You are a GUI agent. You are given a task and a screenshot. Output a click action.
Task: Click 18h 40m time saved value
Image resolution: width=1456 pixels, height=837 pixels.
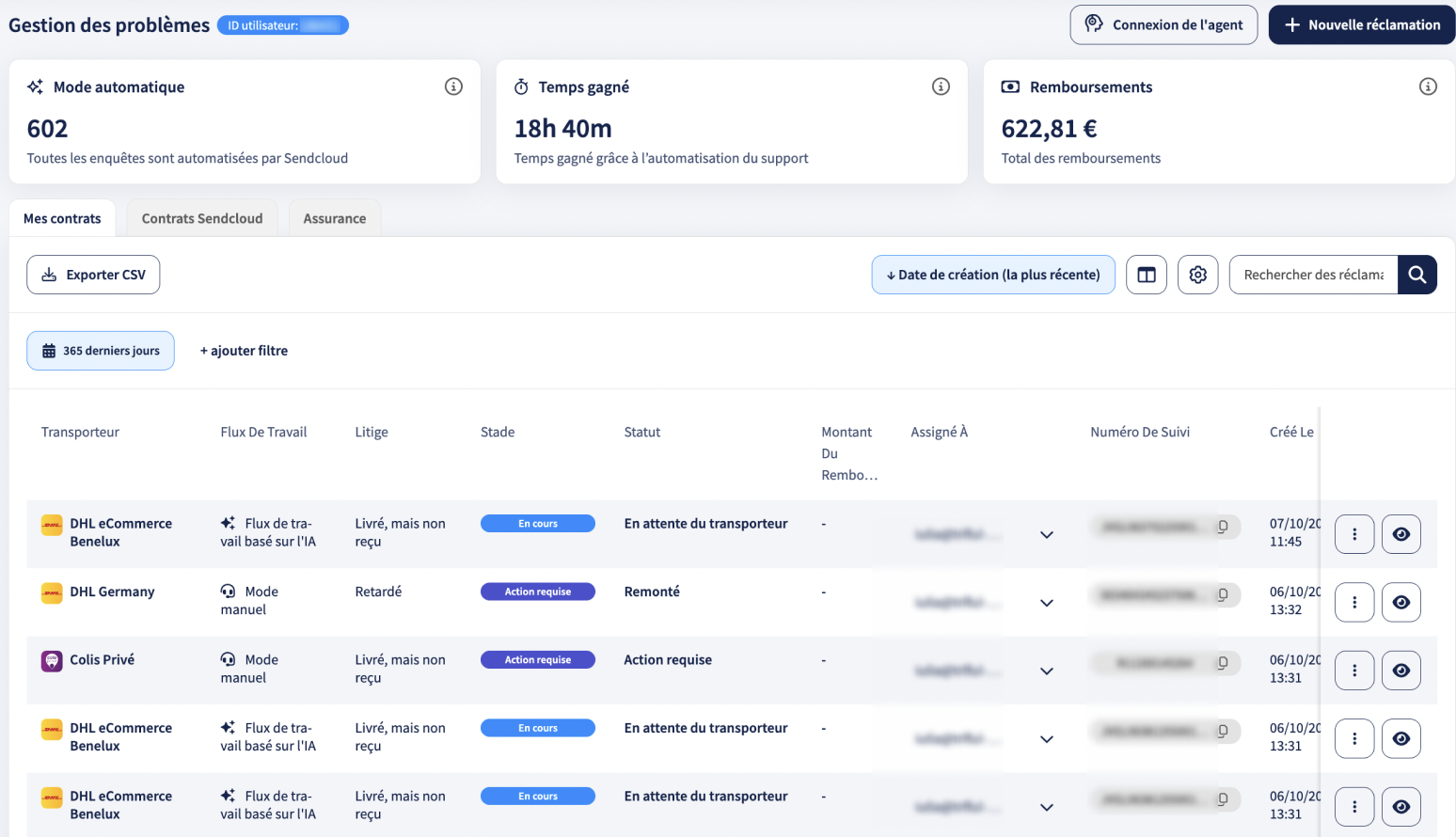563,129
